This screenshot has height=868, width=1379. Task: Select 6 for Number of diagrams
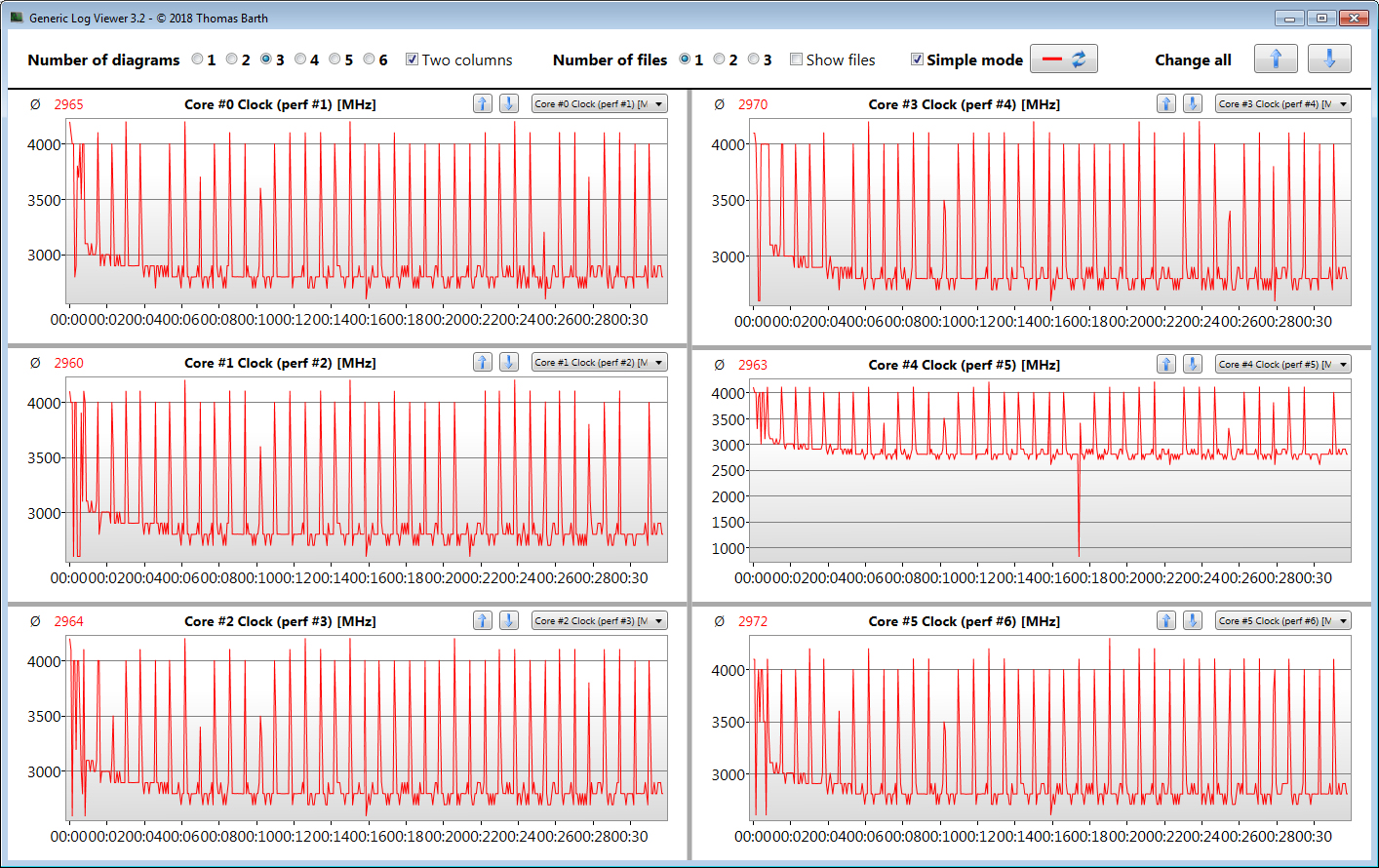[x=370, y=59]
